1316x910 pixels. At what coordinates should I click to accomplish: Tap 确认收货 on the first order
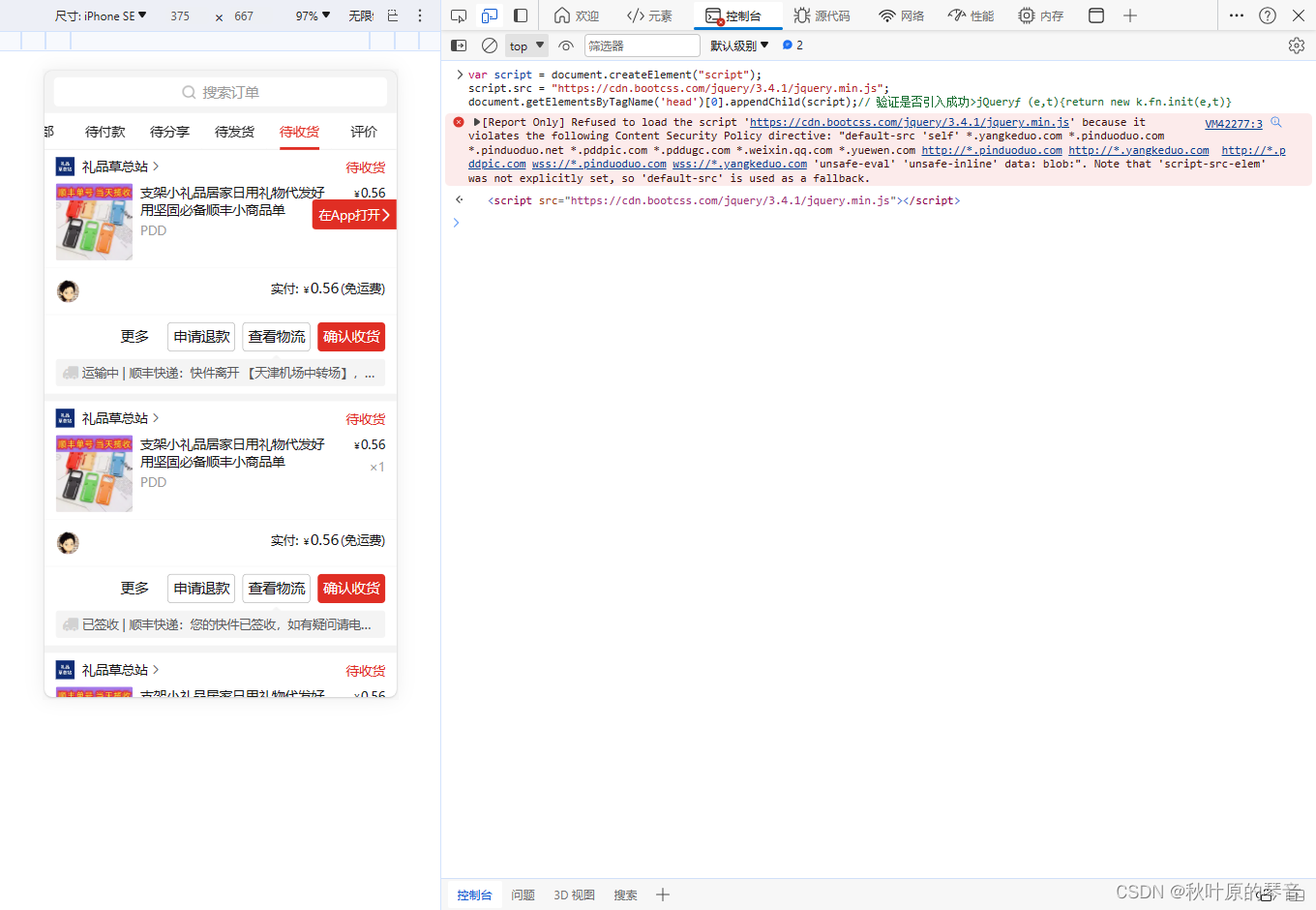351,336
